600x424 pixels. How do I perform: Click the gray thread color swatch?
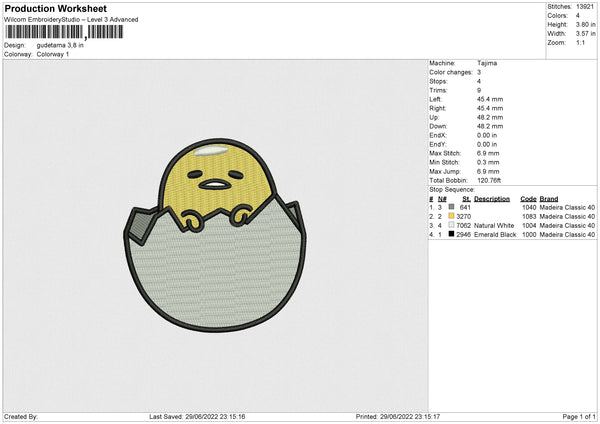pyautogui.click(x=452, y=207)
